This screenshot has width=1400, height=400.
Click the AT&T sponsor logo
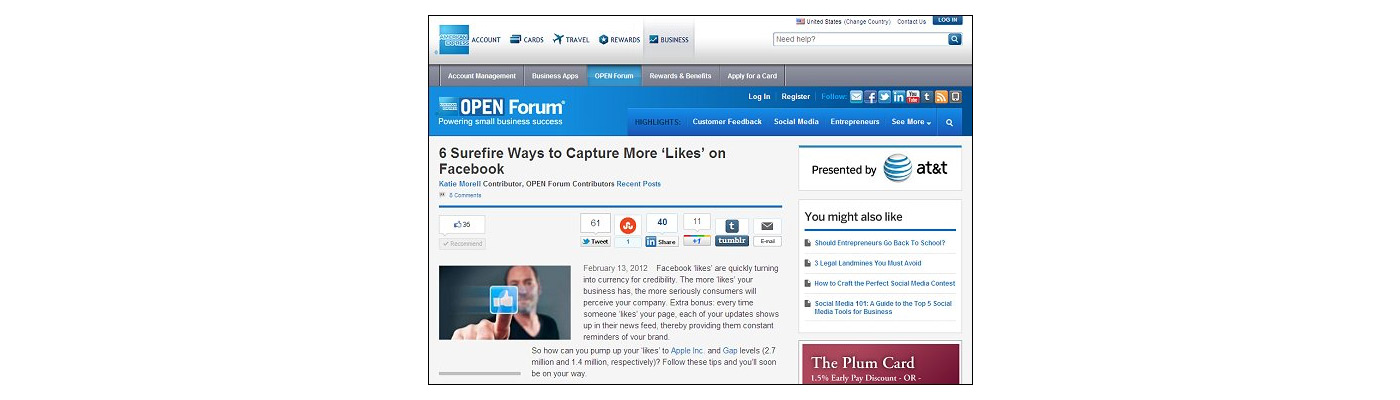913,169
